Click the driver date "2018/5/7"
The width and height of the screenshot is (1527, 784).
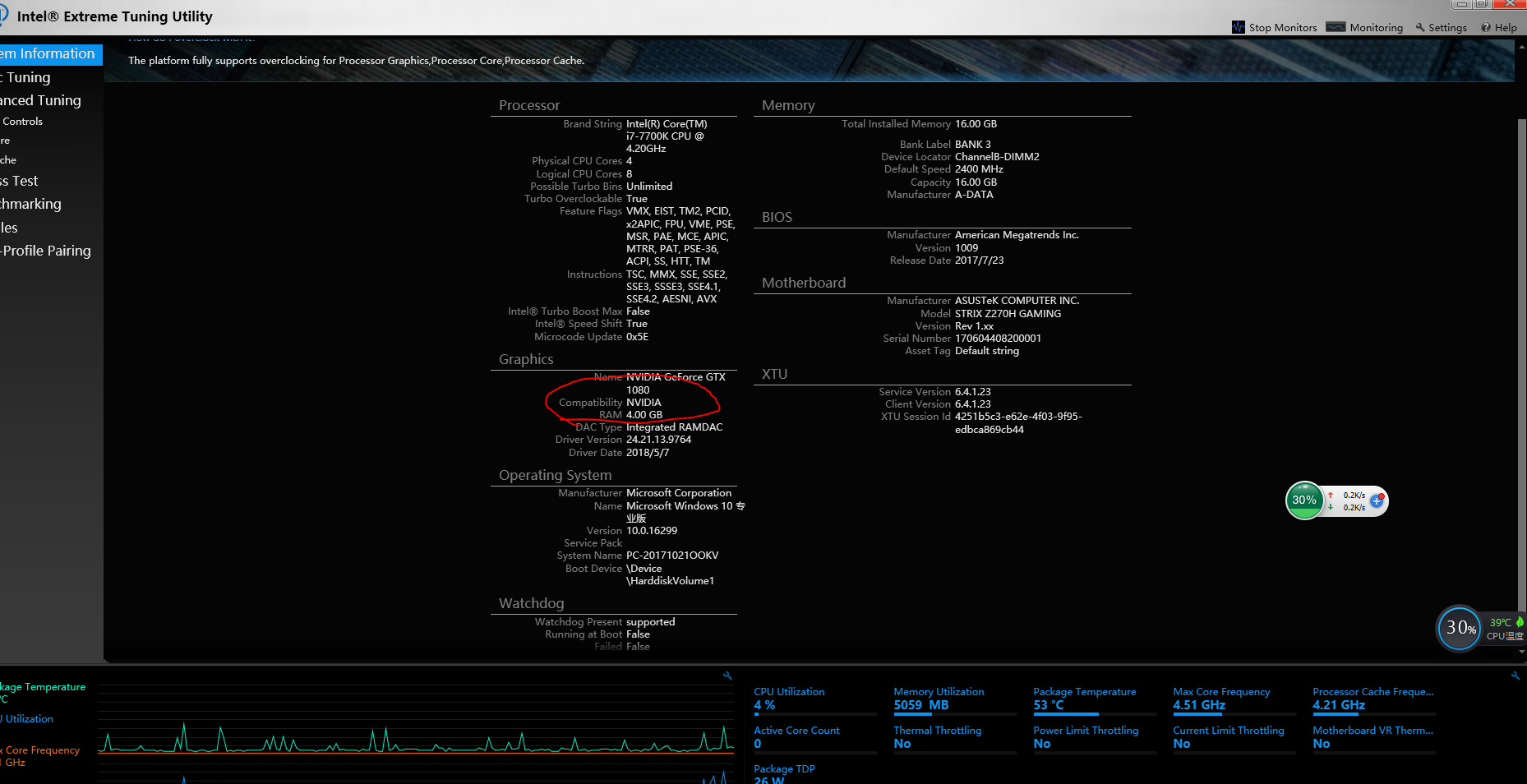[x=648, y=453]
